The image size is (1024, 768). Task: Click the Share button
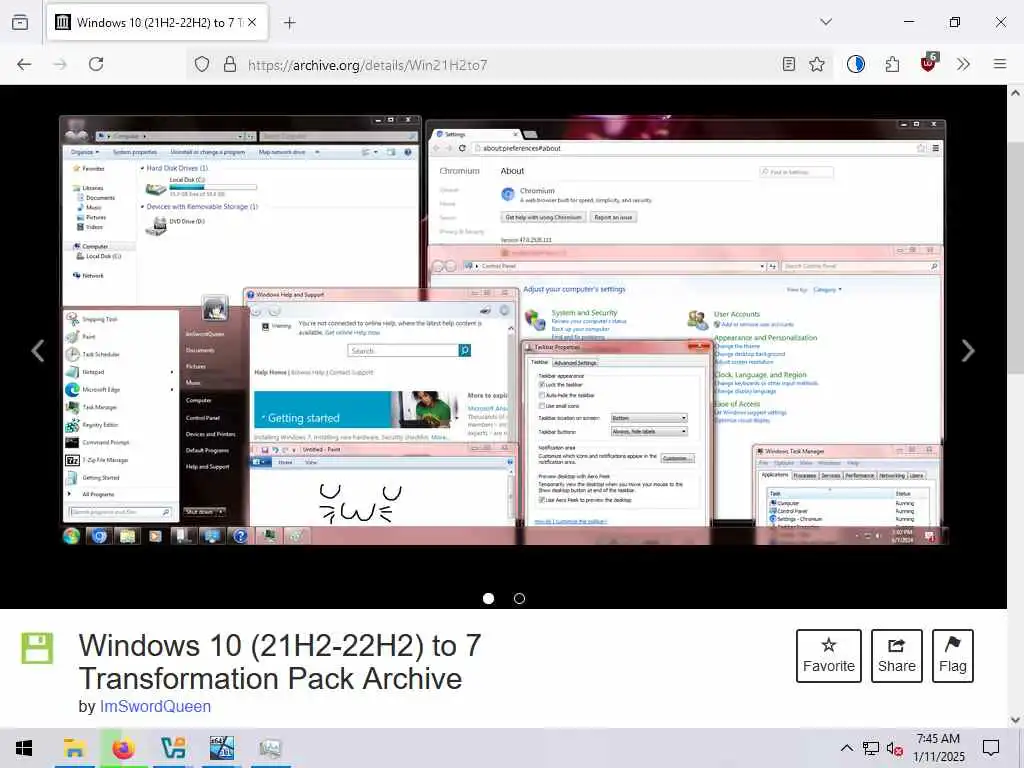897,656
